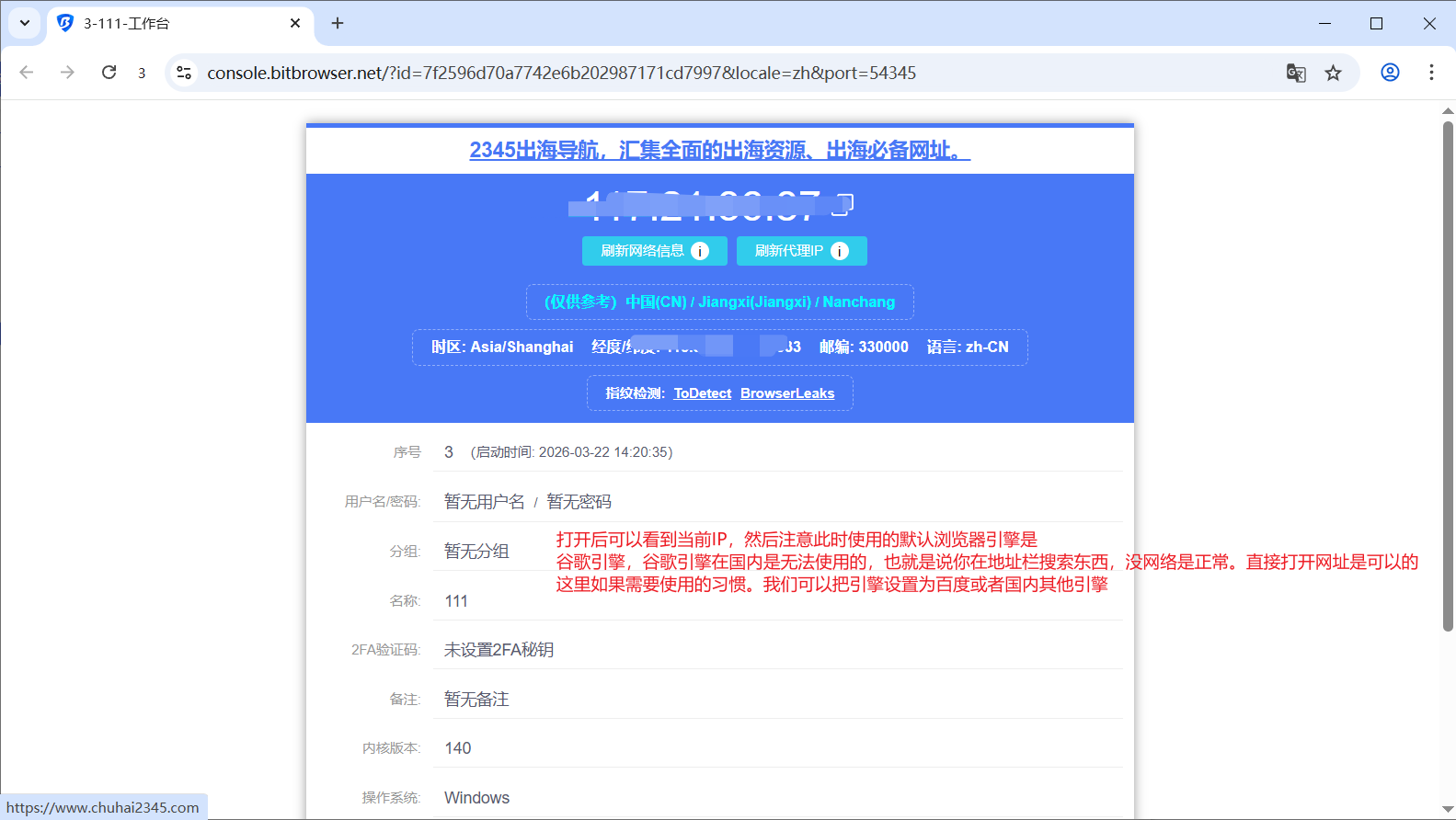1456x820 pixels.
Task: Focus the console.bitbrowser.net address bar
Action: [561, 73]
